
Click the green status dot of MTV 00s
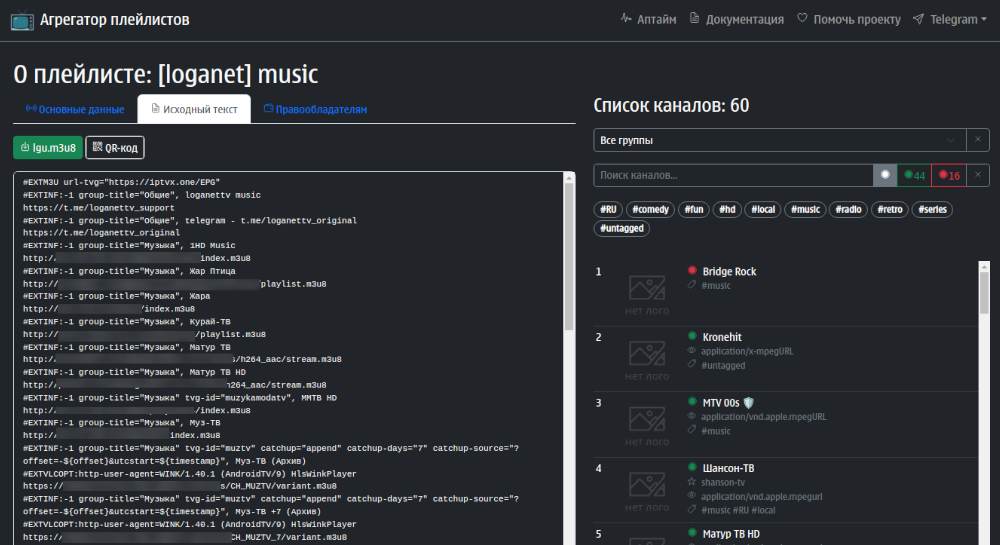click(692, 402)
